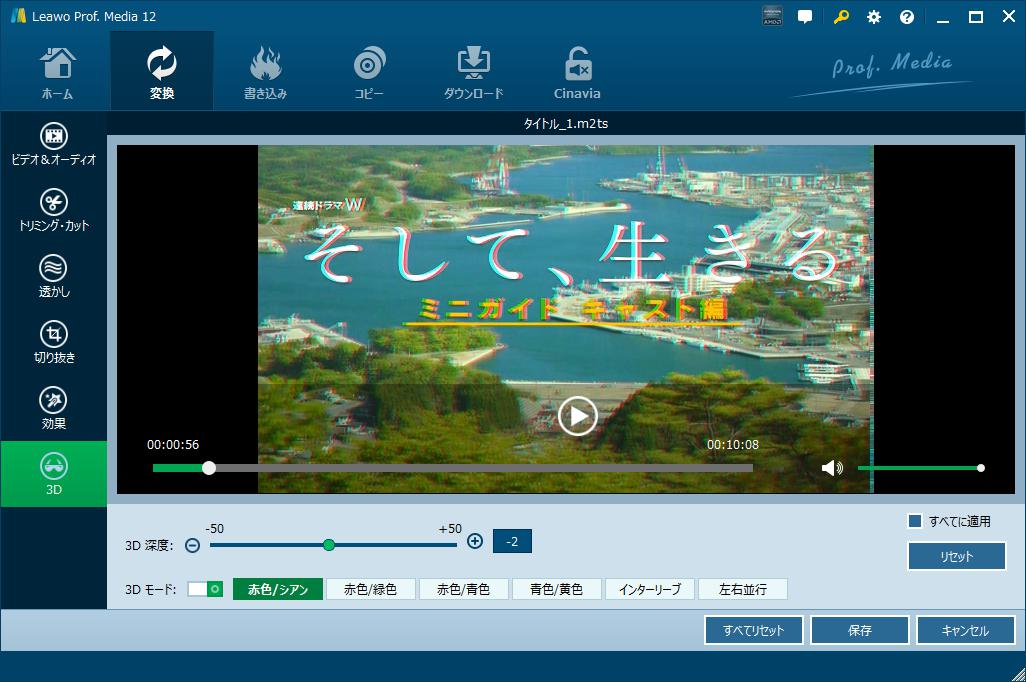Image resolution: width=1026 pixels, height=682 pixels.
Task: Open the Burn (書き込み) module
Action: (x=265, y=72)
